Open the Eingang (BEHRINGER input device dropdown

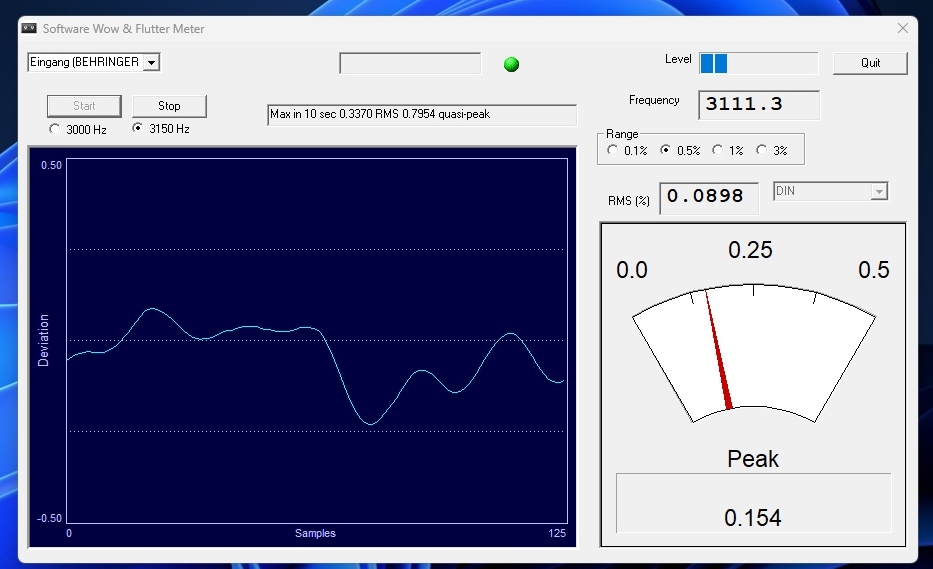pyautogui.click(x=152, y=62)
